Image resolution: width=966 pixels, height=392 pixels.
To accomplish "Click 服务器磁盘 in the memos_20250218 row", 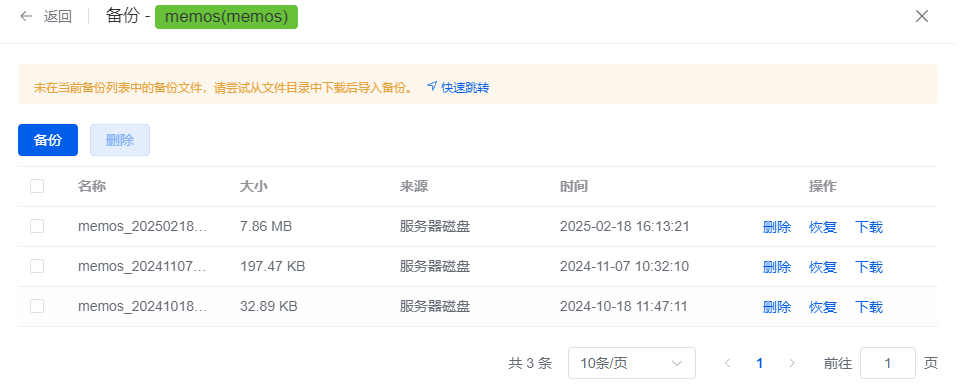I will 435,227.
